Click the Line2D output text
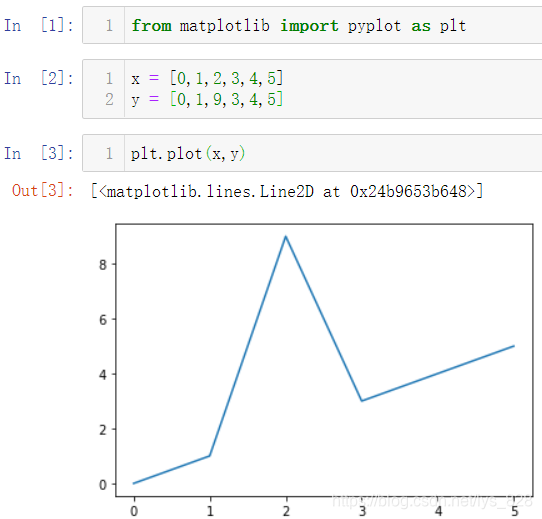Screen dimensions: 542x519 pyautogui.click(x=287, y=191)
